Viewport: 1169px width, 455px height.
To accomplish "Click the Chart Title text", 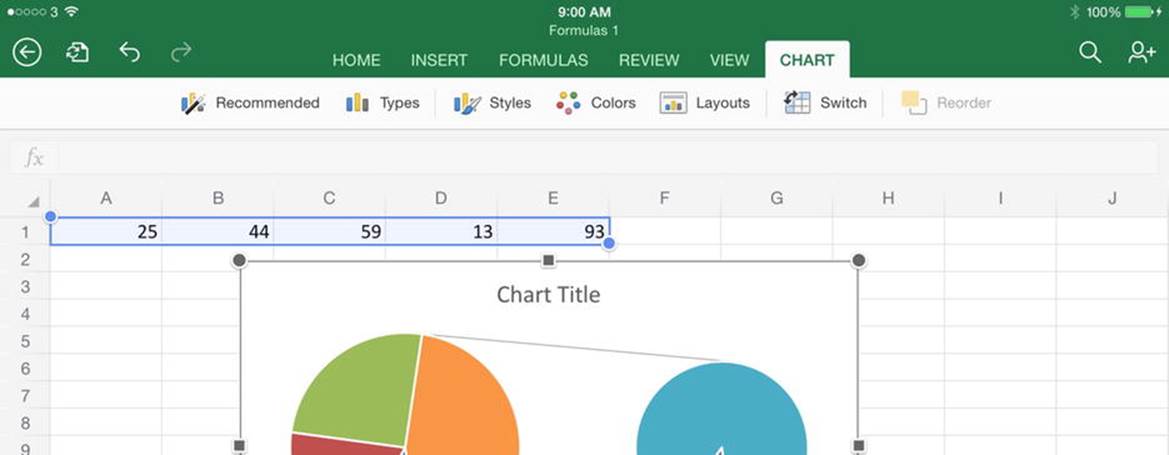I will point(549,295).
